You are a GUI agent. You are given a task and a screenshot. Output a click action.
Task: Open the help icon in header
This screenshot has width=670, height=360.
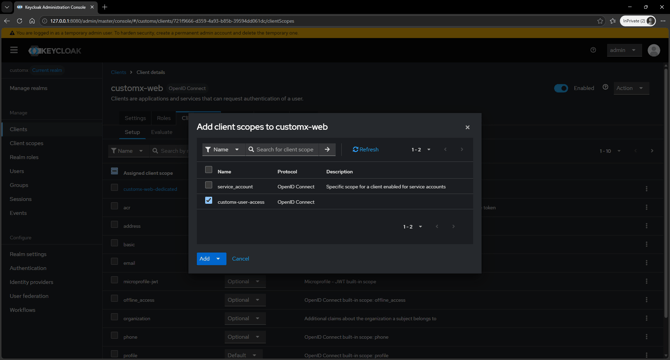(593, 50)
